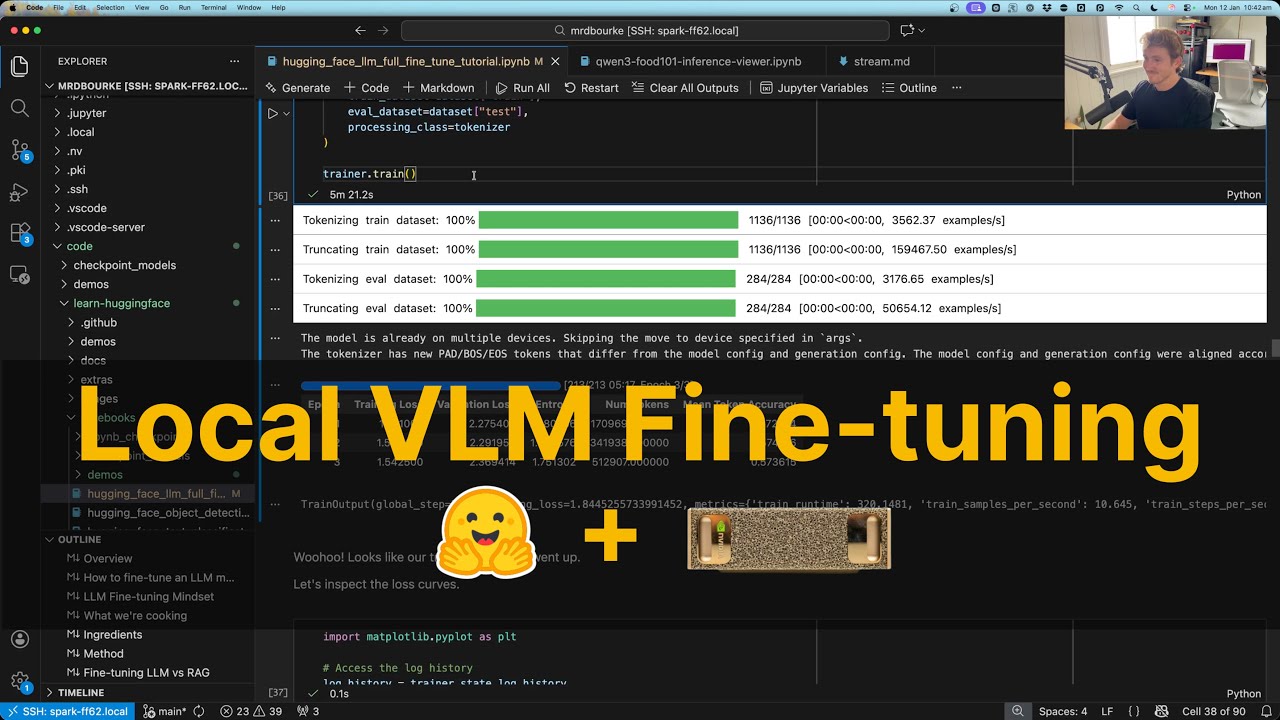Select 'Fine-tuning LLM vs RAG' outline entry

click(x=146, y=673)
